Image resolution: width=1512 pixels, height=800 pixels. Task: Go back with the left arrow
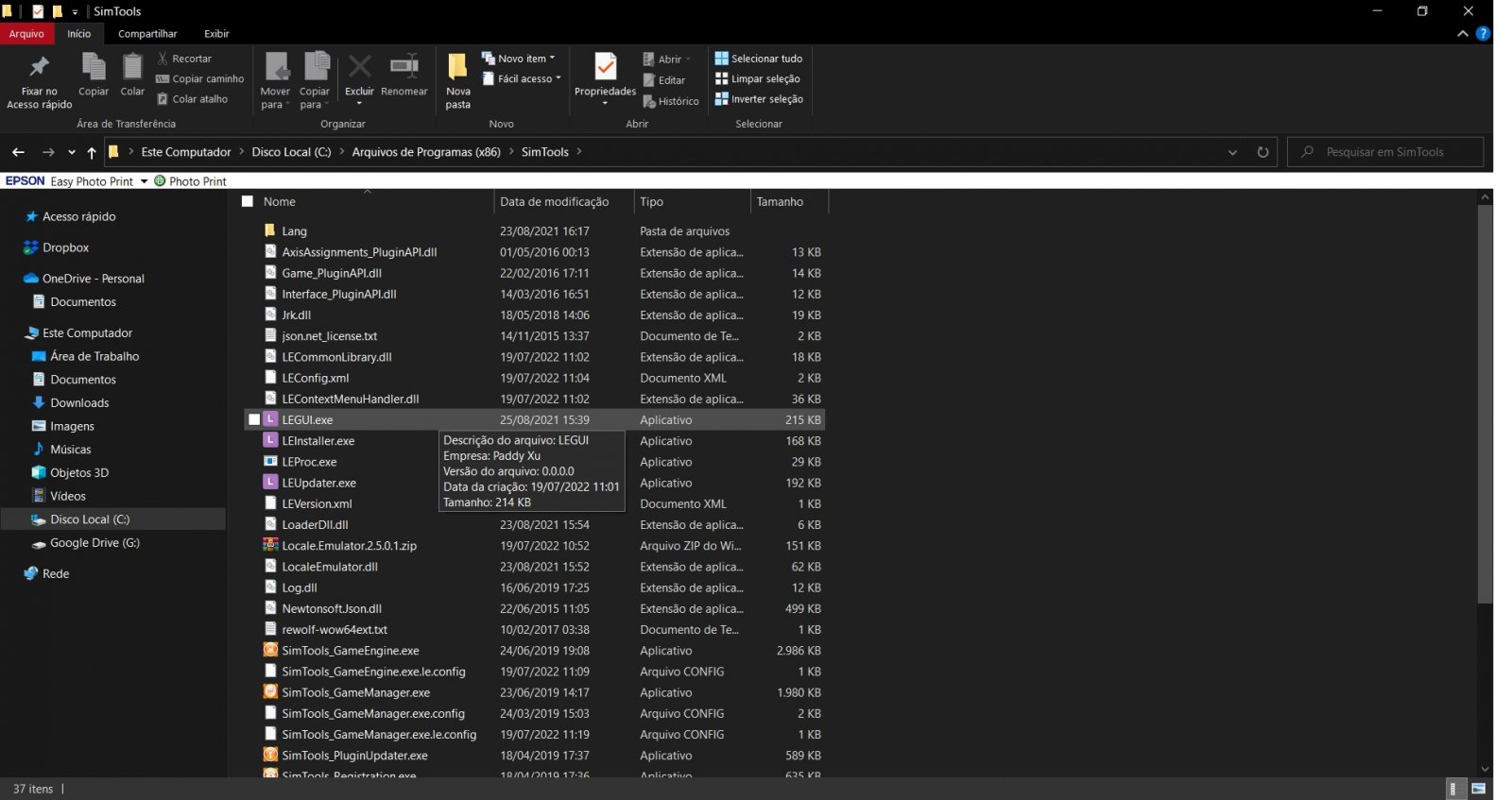18,152
